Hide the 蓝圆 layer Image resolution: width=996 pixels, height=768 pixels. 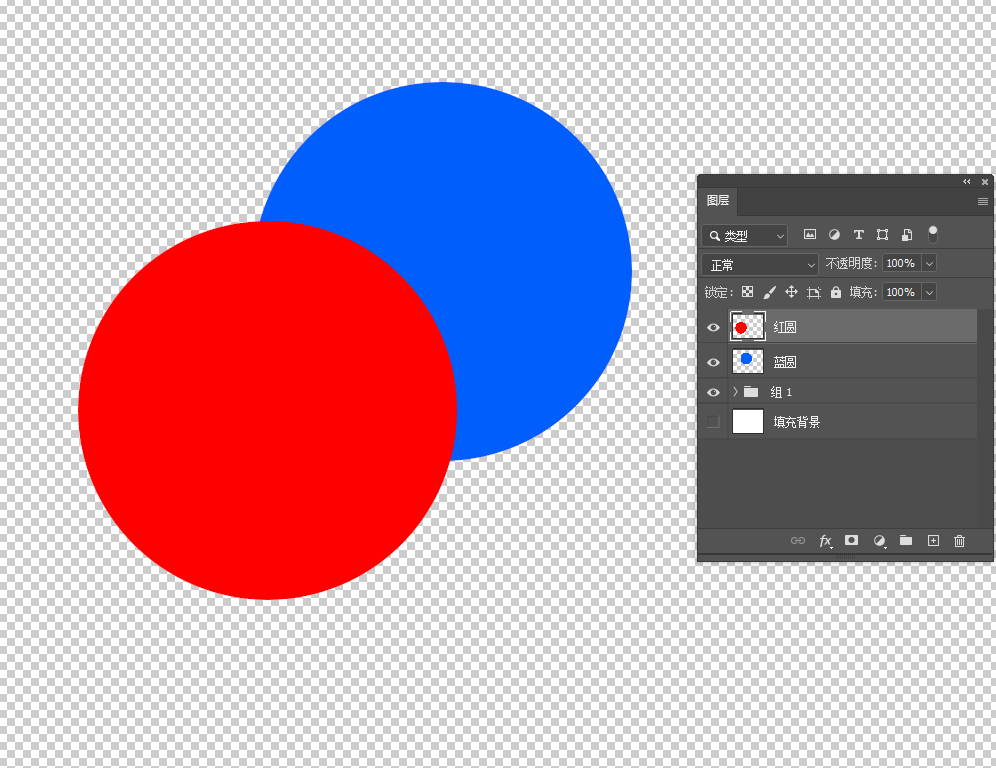(713, 362)
